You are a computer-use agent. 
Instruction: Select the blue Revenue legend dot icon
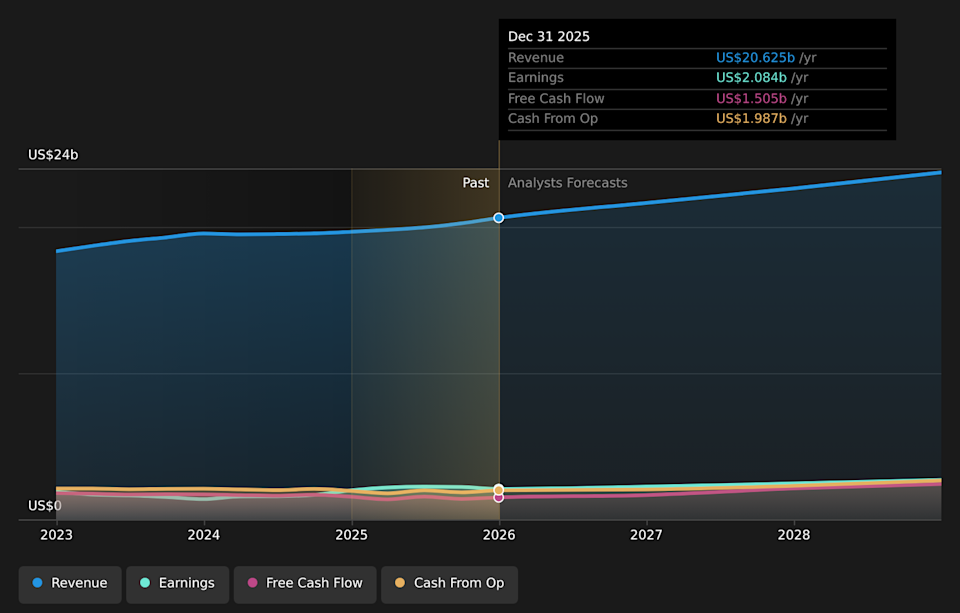[x=37, y=583]
